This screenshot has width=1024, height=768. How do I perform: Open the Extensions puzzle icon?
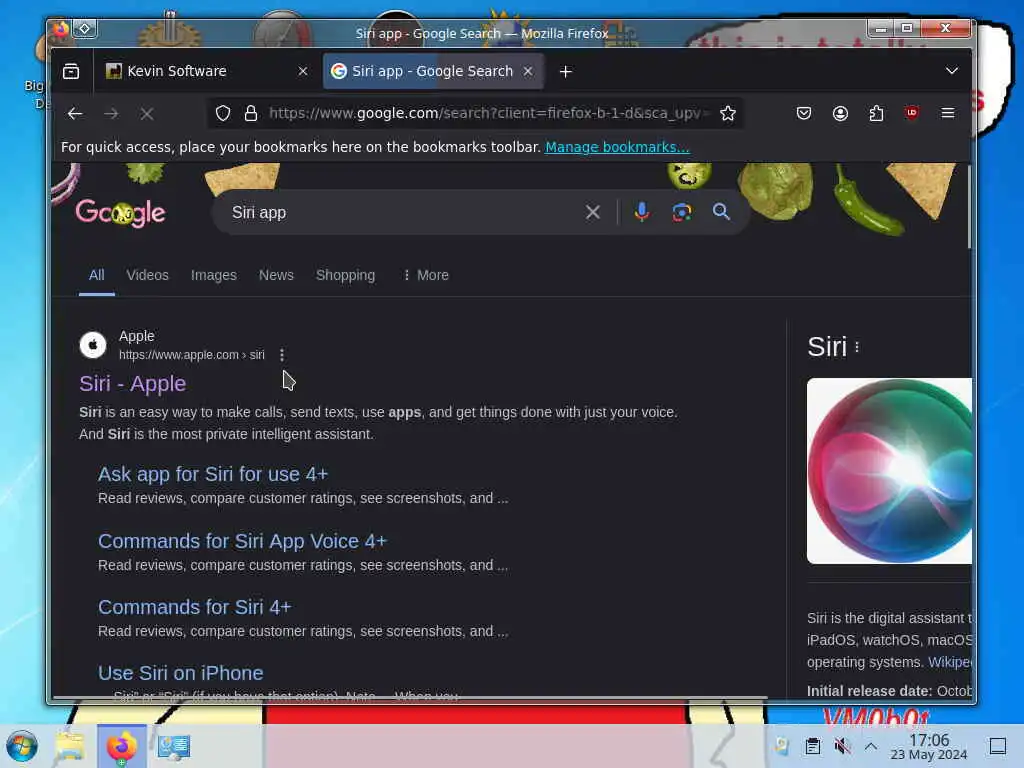[x=876, y=114]
